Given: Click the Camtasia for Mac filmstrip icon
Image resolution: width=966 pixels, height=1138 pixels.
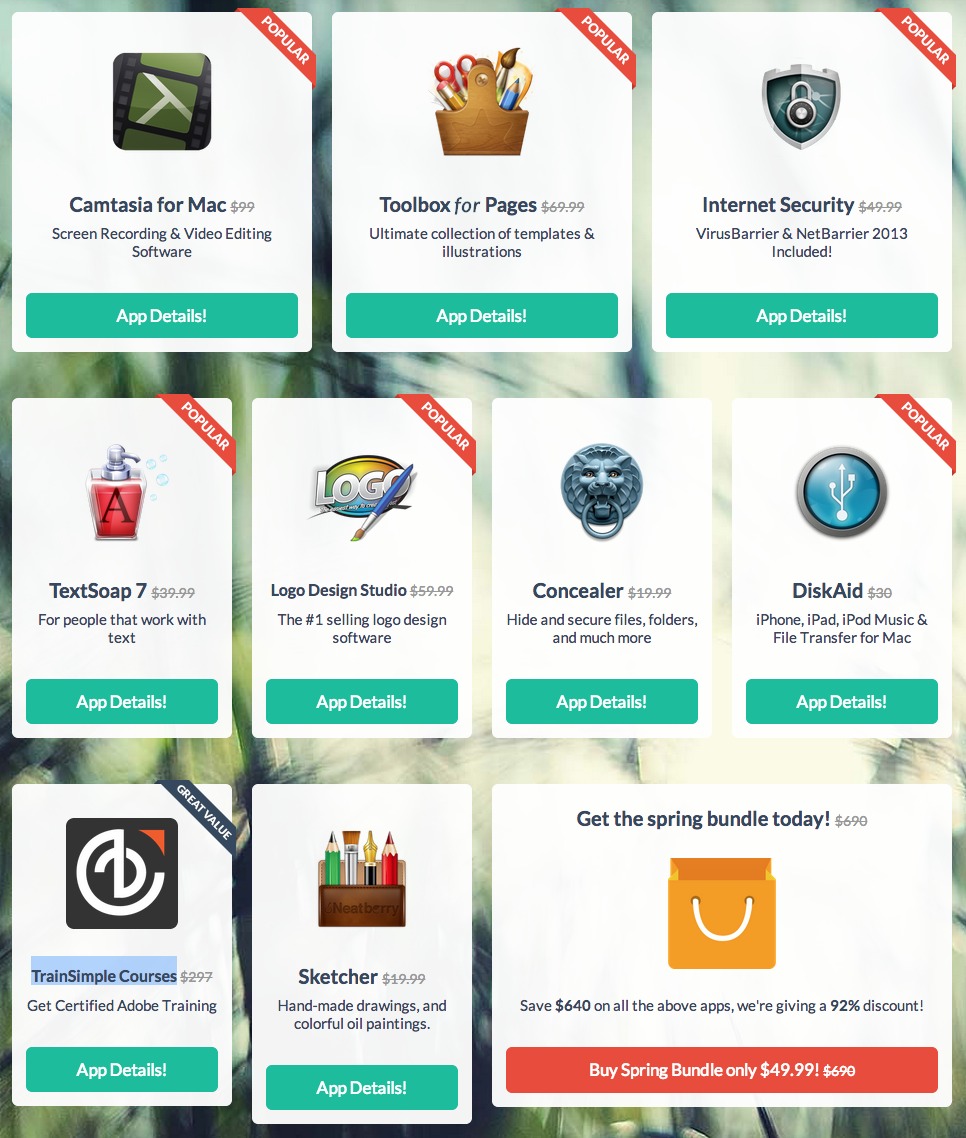Looking at the screenshot, I should pos(162,102).
